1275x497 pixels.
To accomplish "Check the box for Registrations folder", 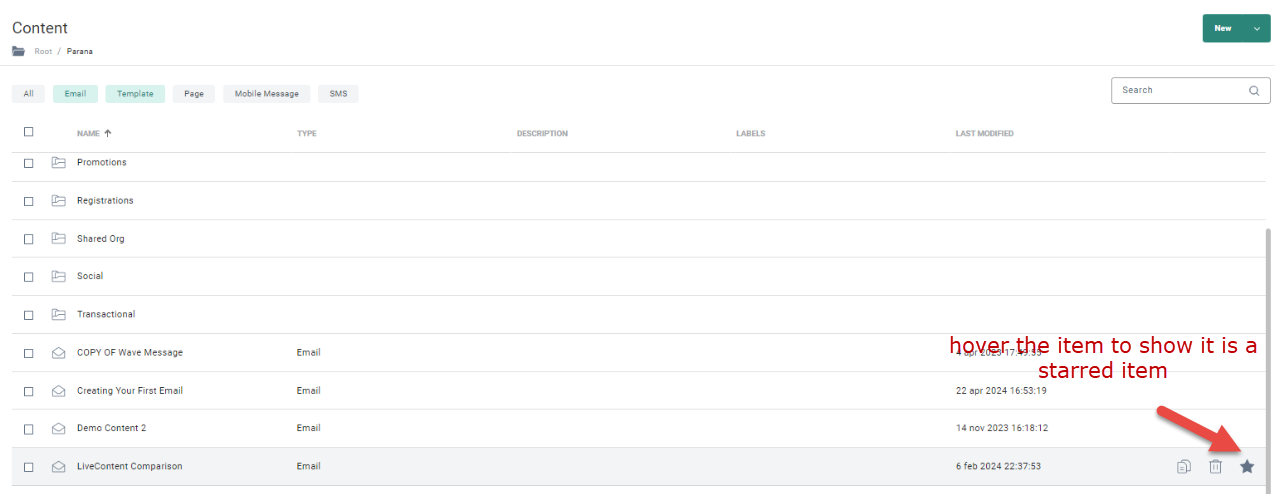I will [x=29, y=201].
